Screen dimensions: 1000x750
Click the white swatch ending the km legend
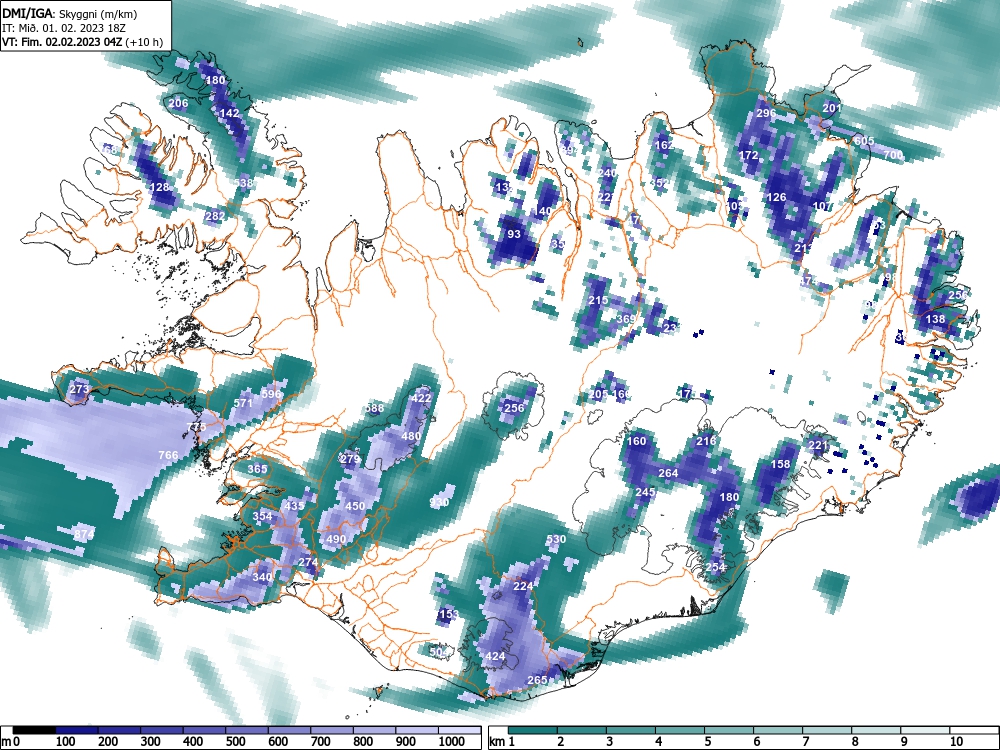pos(973,730)
